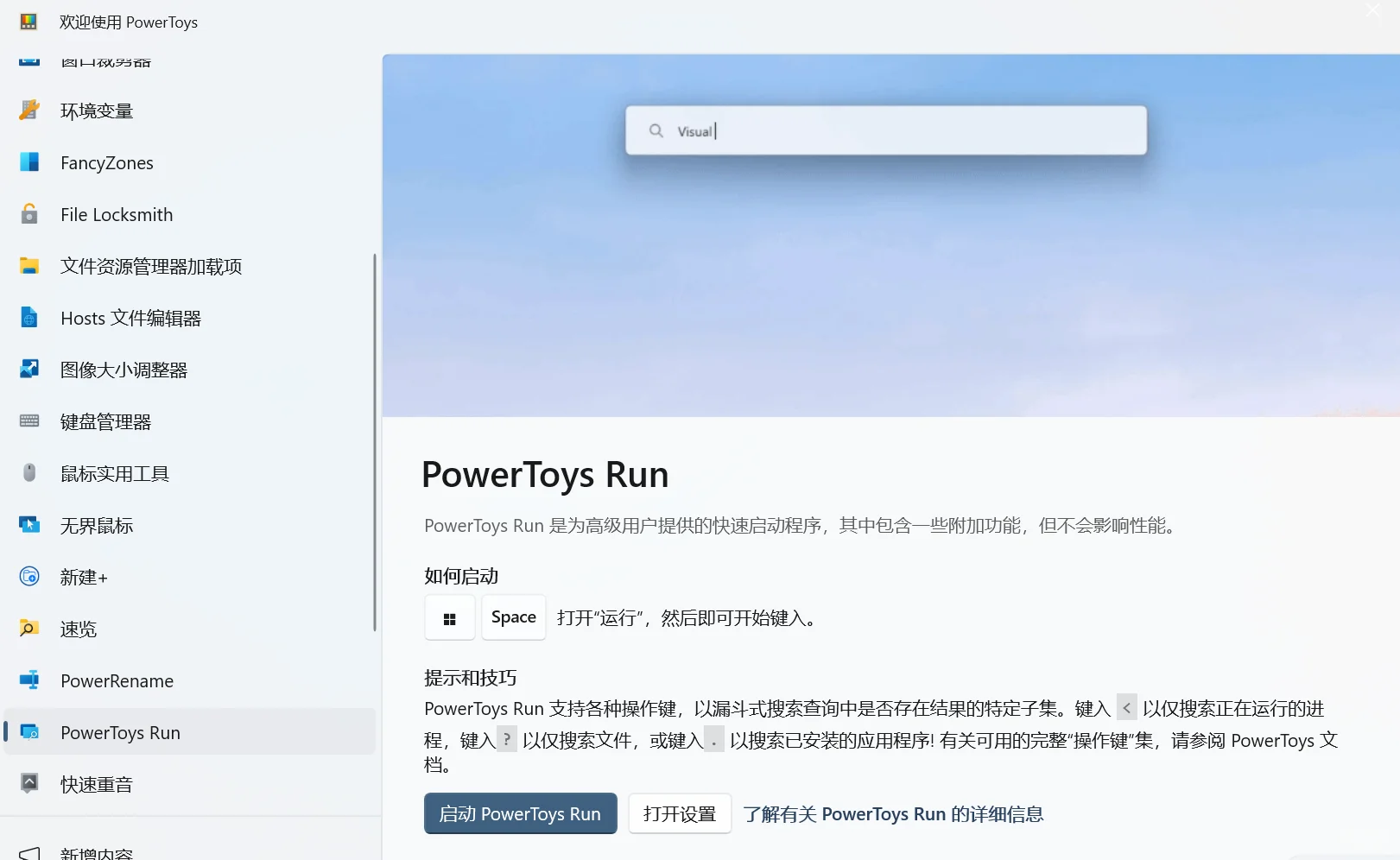Select 文件资源管理器加载项
Screen dimensions: 1400x860
click(150, 266)
